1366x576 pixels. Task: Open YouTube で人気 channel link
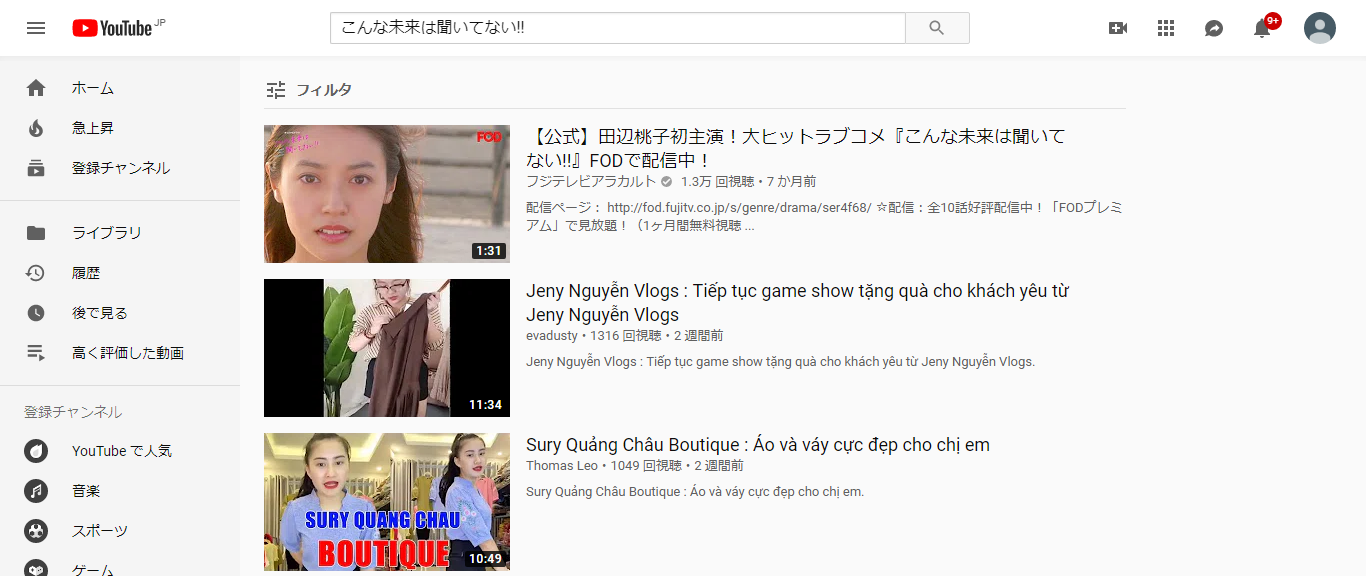pos(122,451)
